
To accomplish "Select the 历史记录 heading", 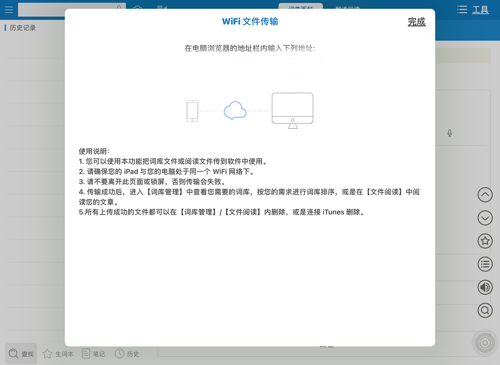I will coord(23,28).
